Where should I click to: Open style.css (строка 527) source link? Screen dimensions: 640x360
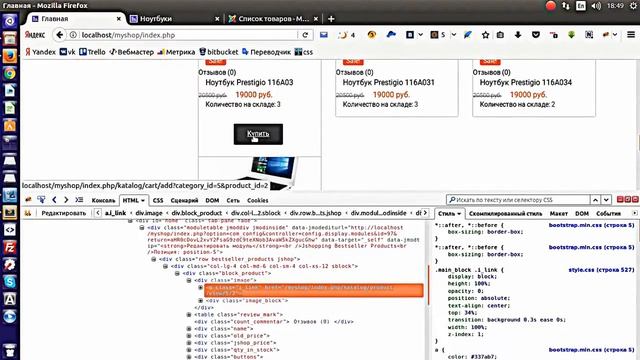coord(601,270)
